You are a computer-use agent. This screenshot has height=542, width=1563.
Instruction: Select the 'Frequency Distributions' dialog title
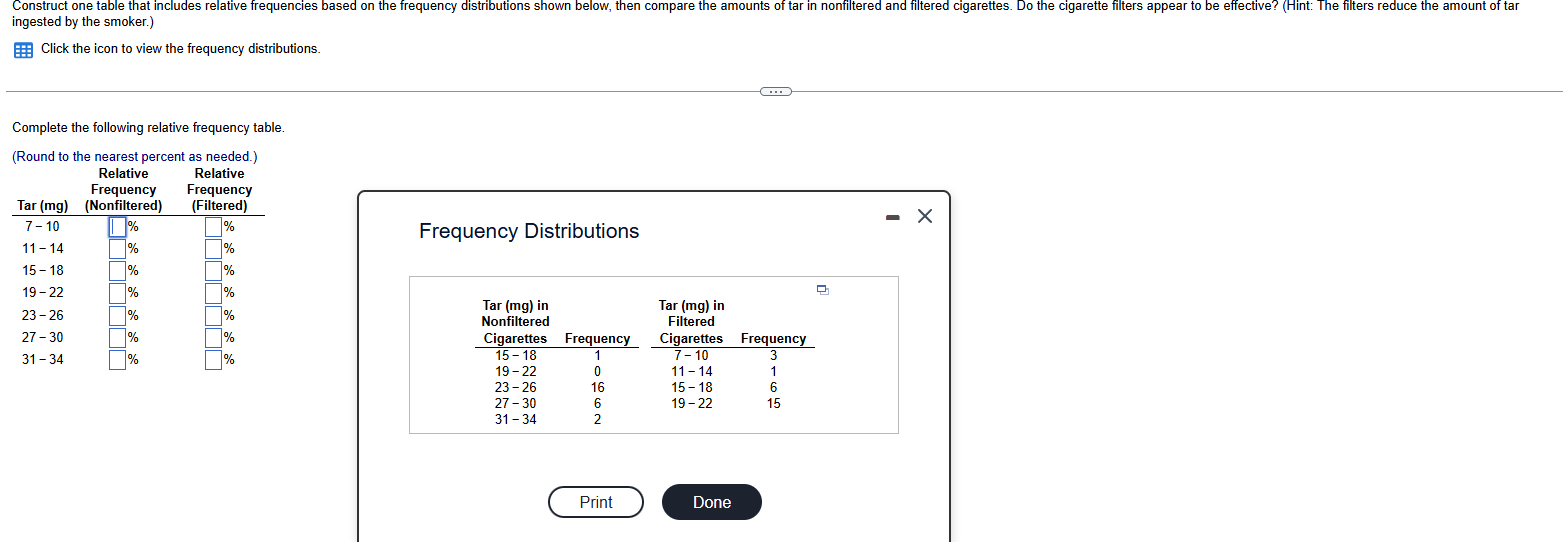[x=529, y=231]
